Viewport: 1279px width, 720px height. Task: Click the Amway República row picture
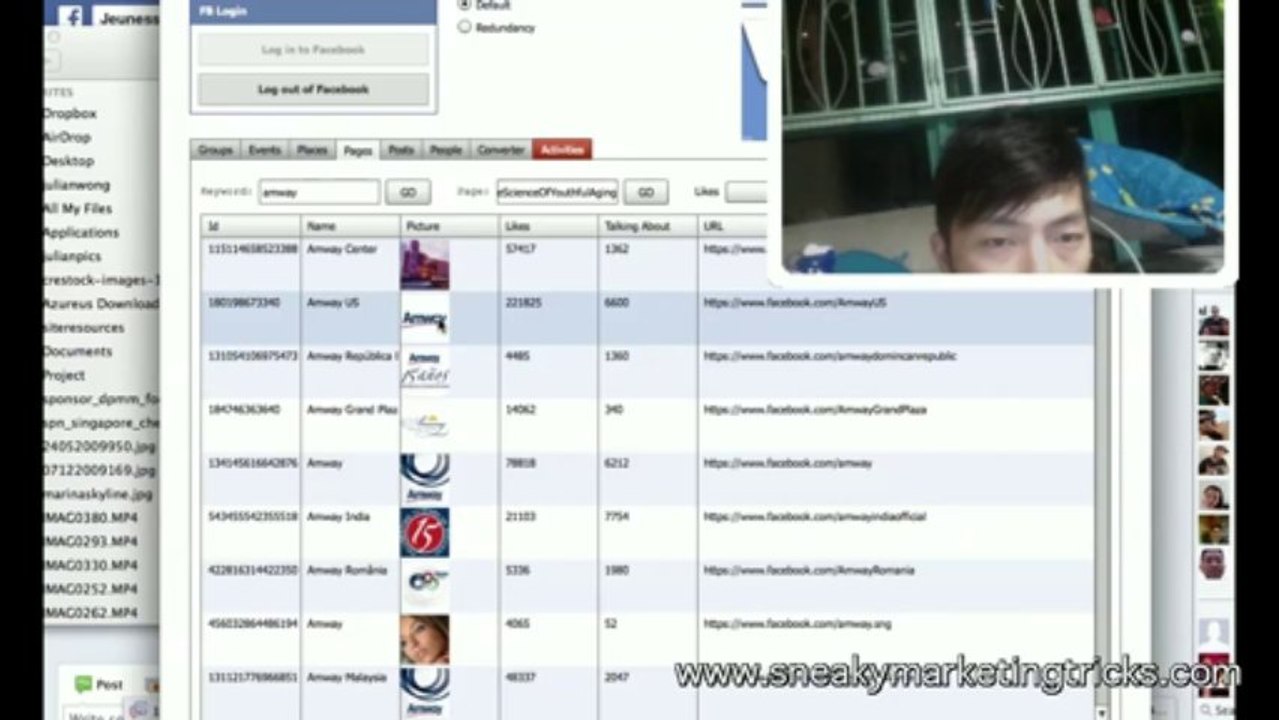pos(425,371)
